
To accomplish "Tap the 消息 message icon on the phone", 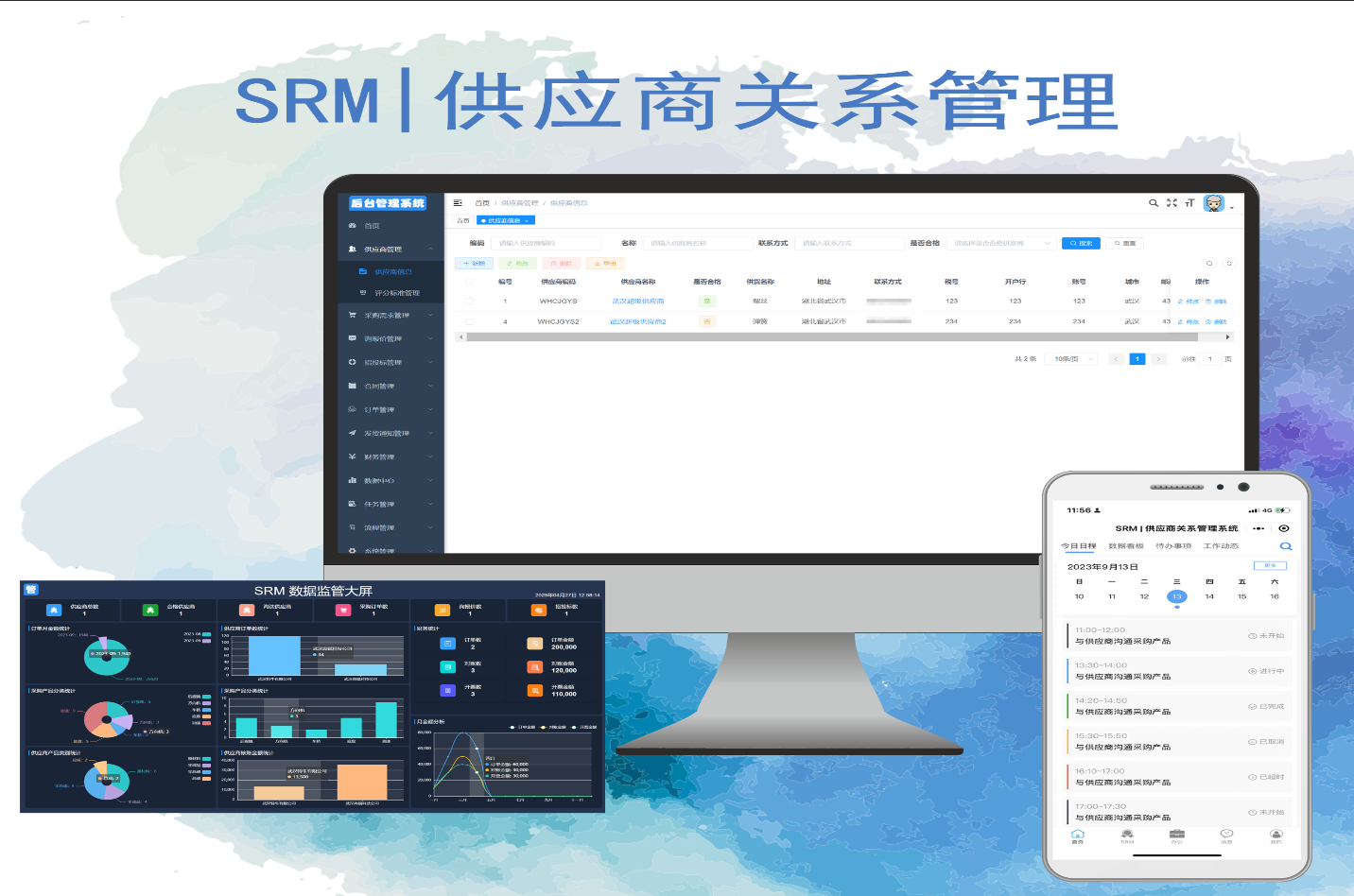I will (1226, 836).
